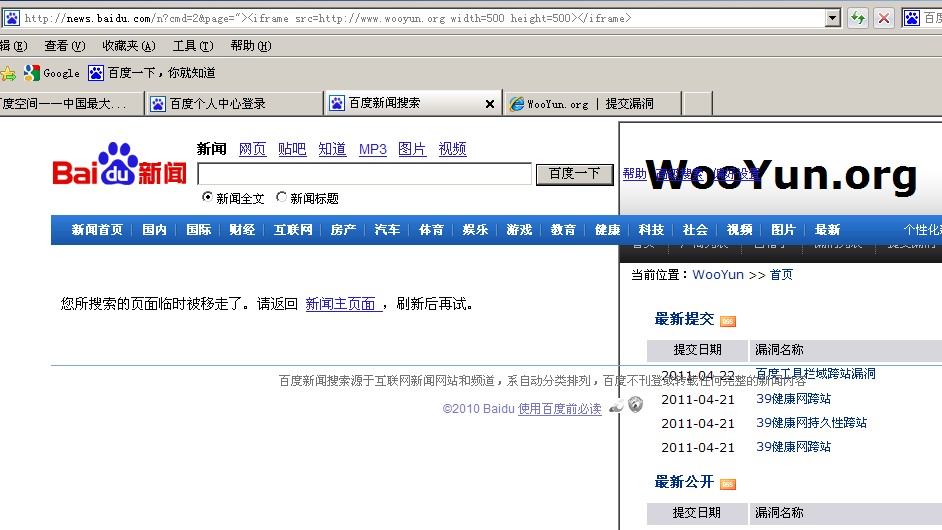Open the 工具(T) menu
Screen dimensions: 942x530
point(193,46)
